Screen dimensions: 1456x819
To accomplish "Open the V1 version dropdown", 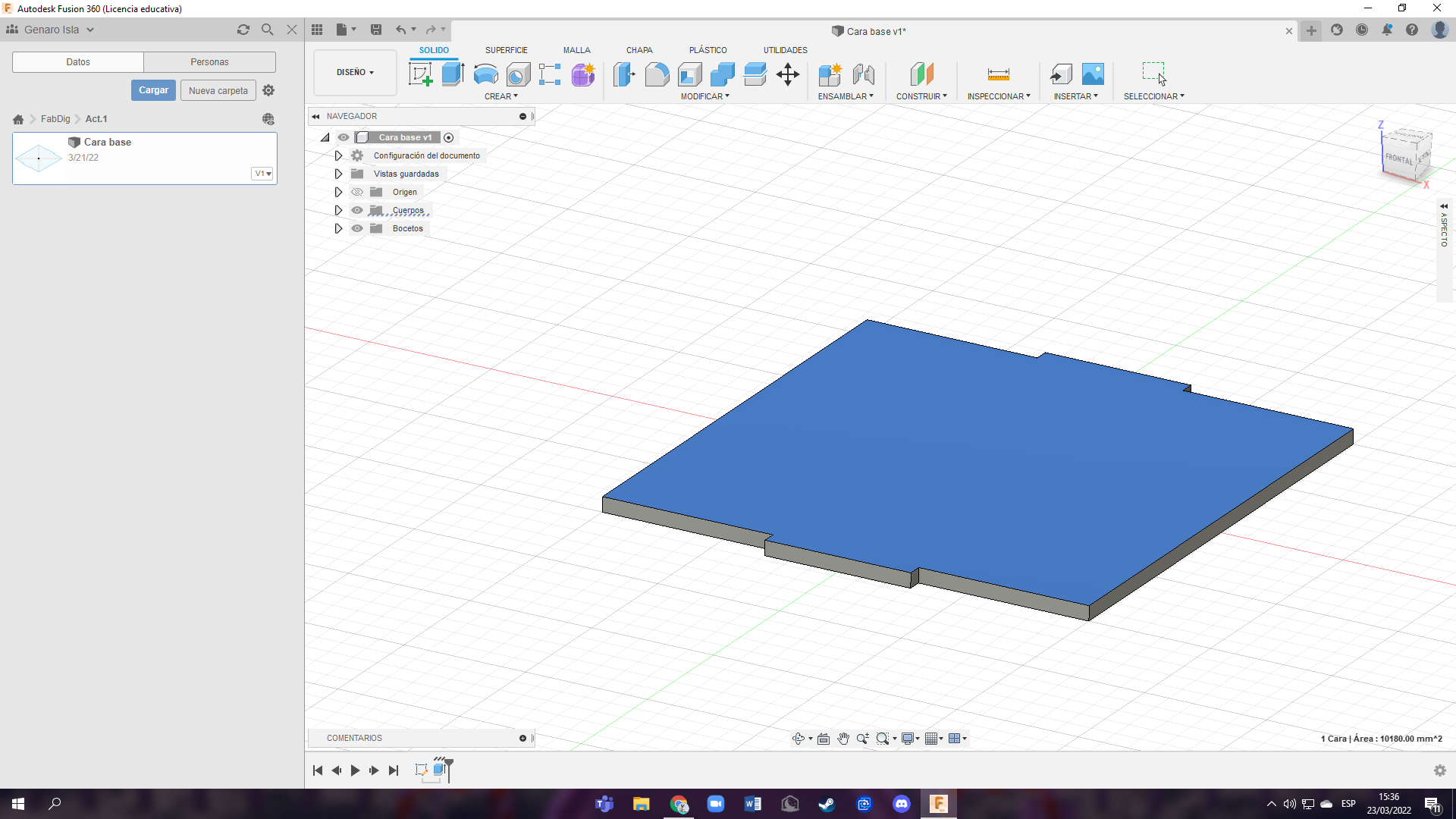I will point(262,174).
